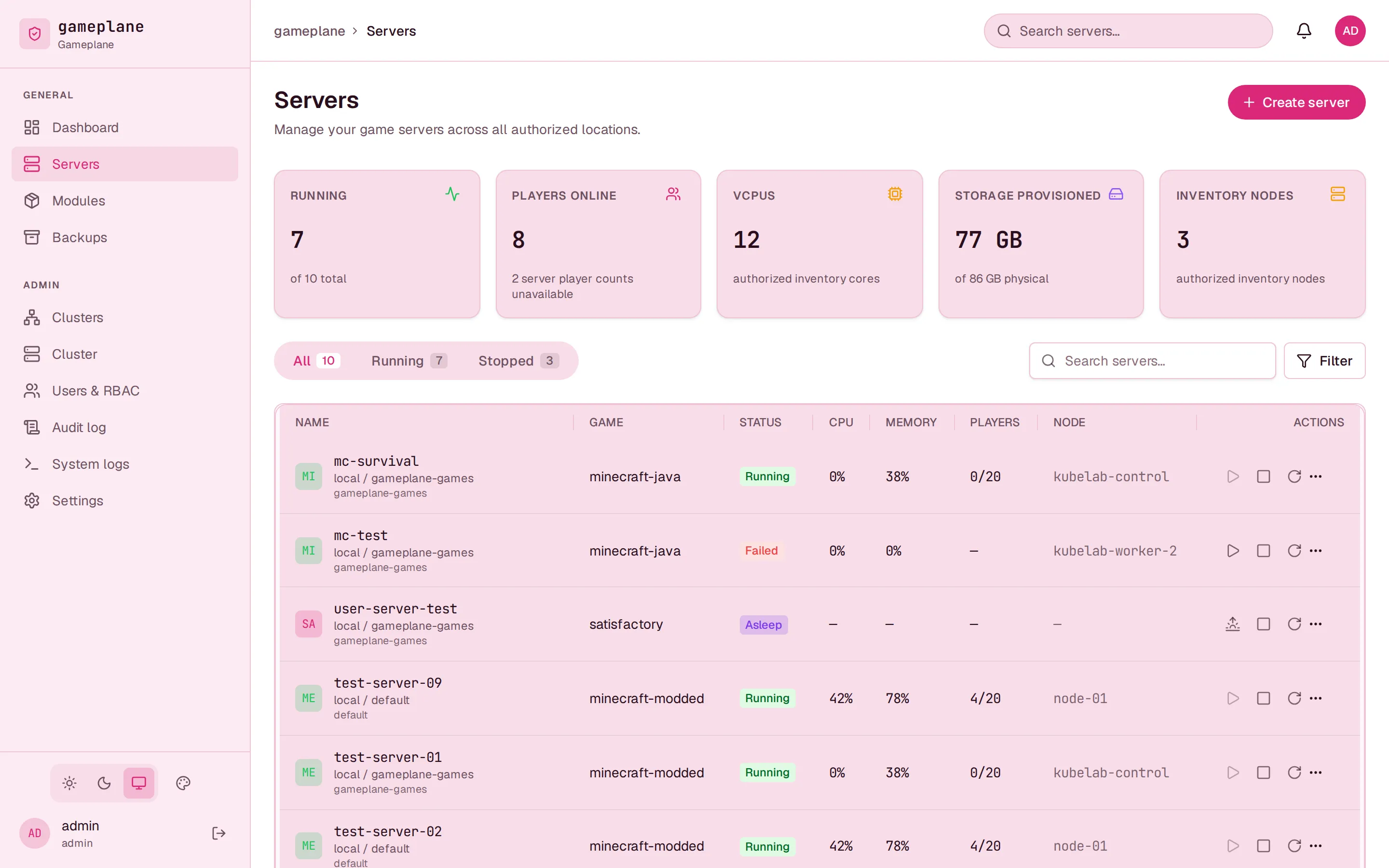Open more actions for mc-survival
The width and height of the screenshot is (1389, 868).
1316,476
